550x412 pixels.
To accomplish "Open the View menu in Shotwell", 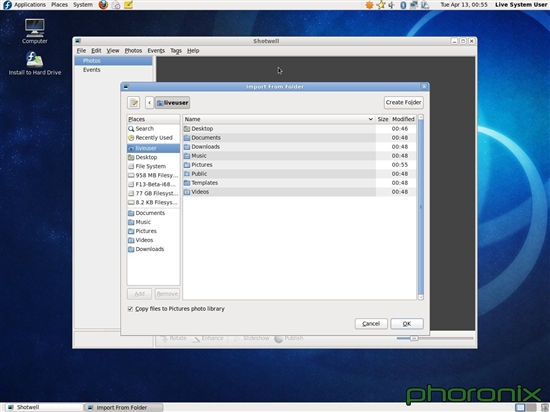I will [x=113, y=51].
